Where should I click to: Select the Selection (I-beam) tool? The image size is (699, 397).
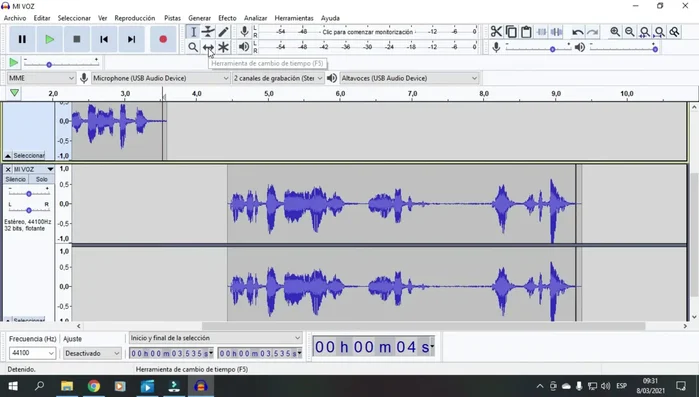193,32
